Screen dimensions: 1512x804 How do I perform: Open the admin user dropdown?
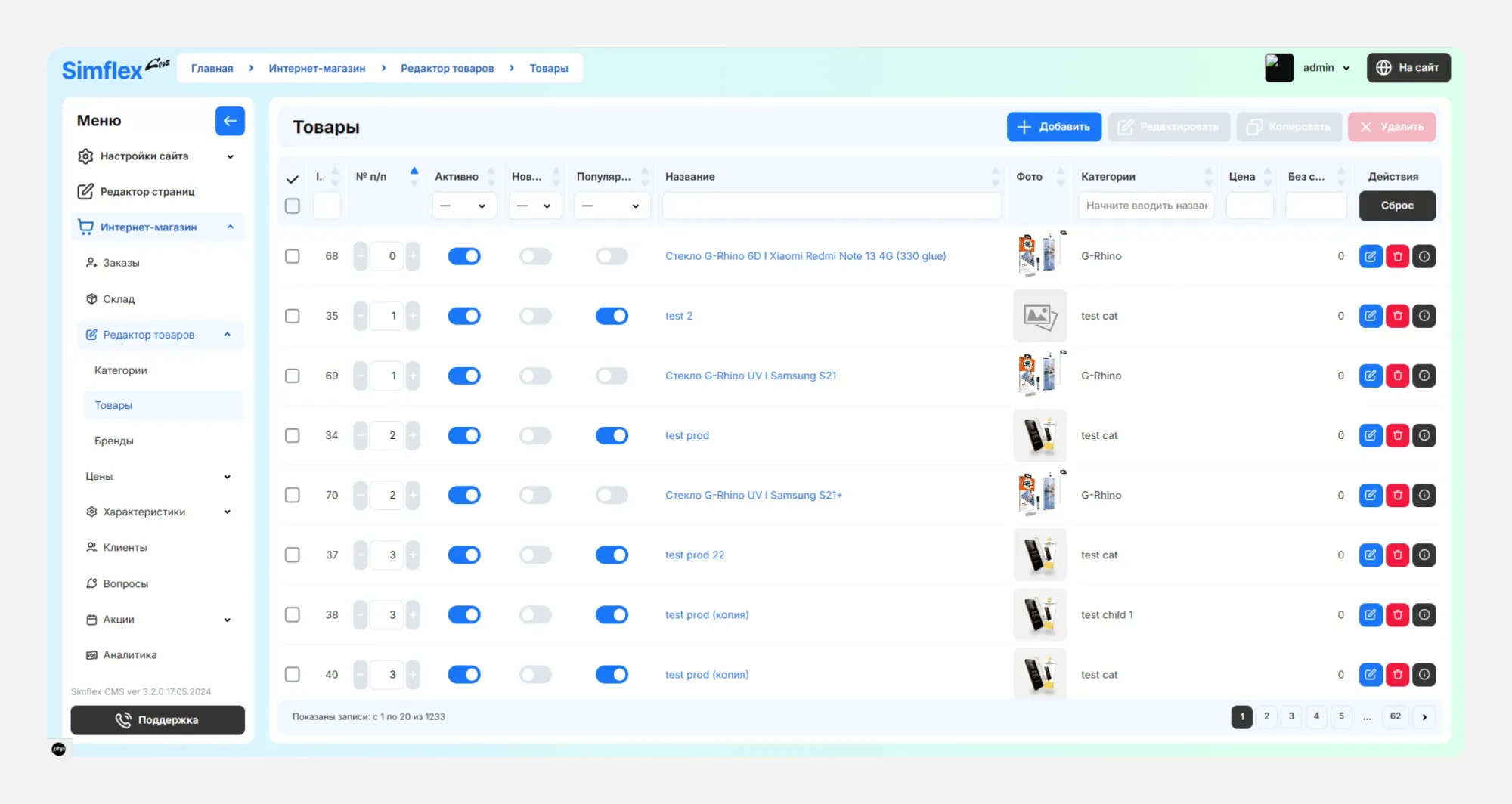pos(1326,68)
